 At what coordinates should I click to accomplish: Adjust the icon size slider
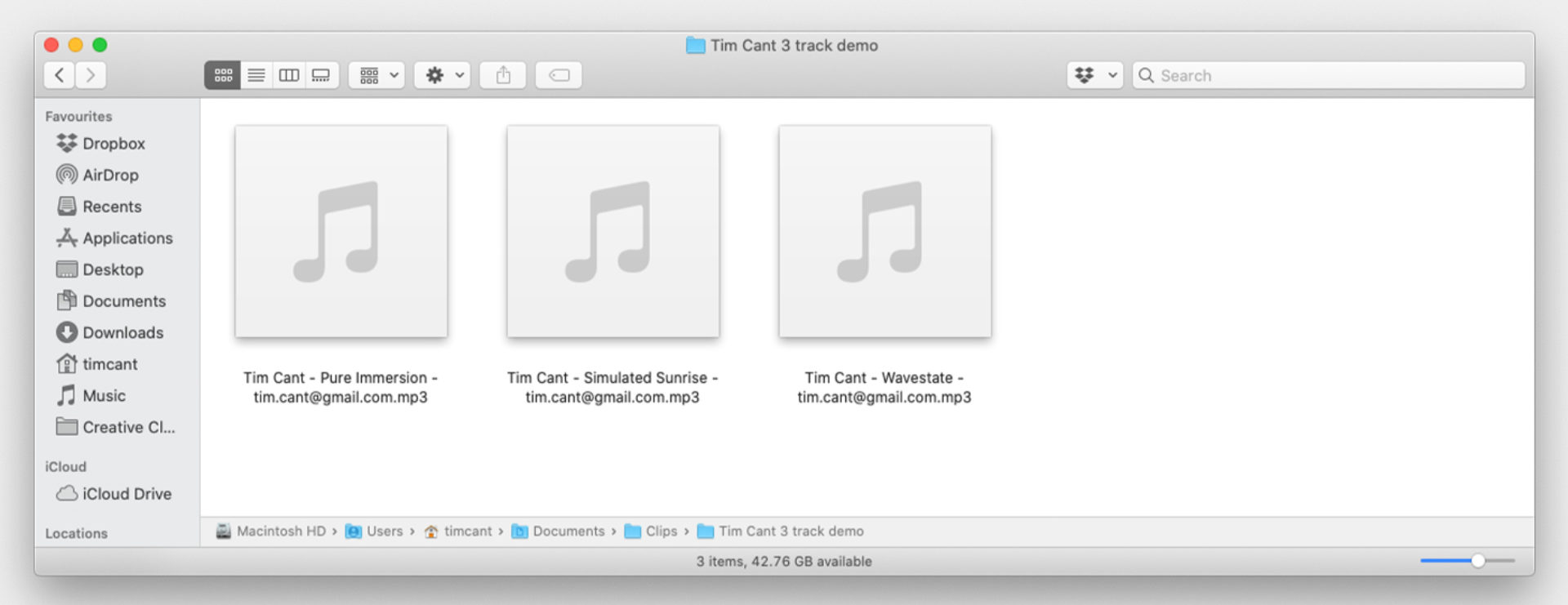point(1477,561)
